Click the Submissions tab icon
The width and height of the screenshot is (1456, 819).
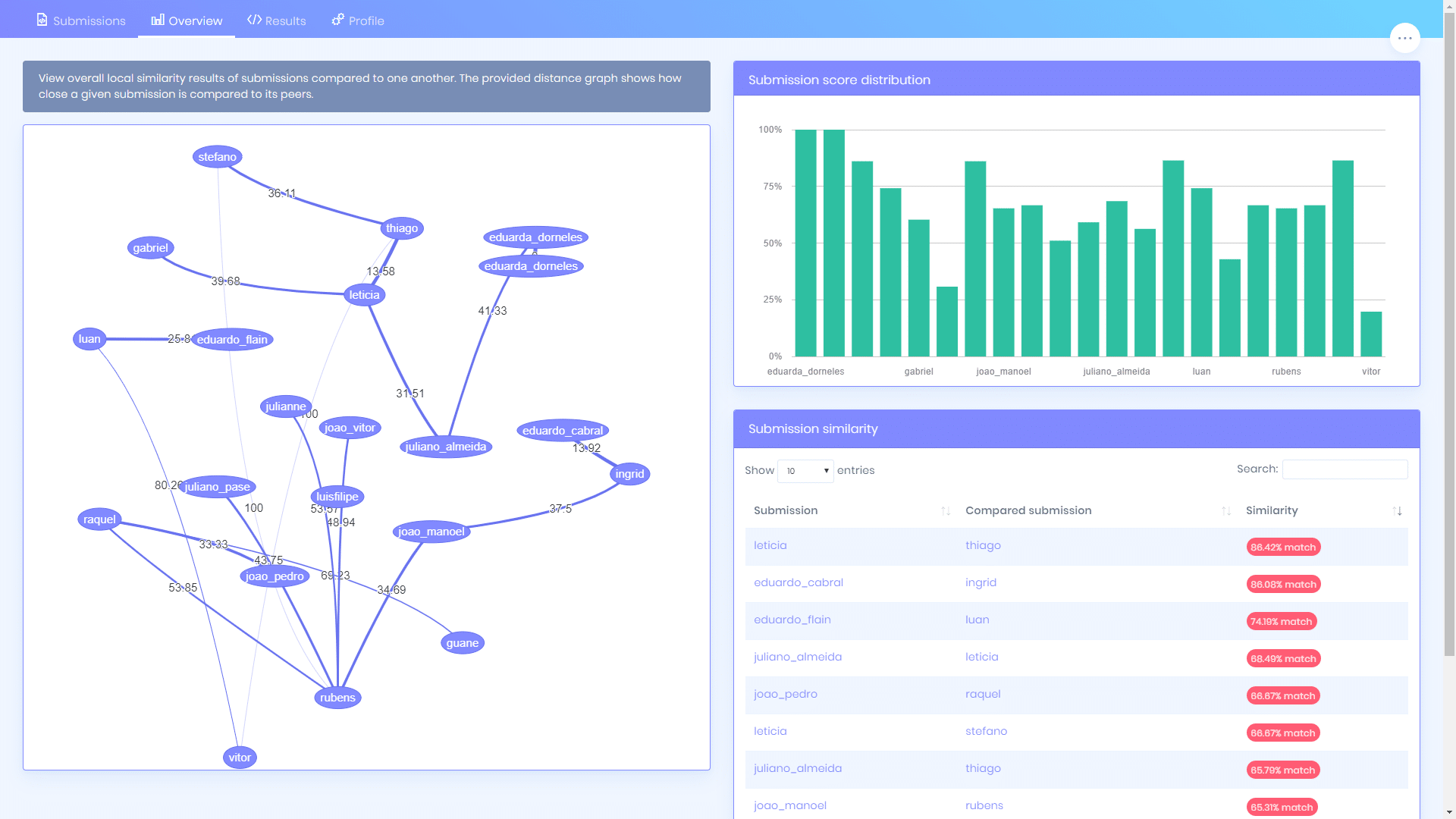(x=42, y=19)
